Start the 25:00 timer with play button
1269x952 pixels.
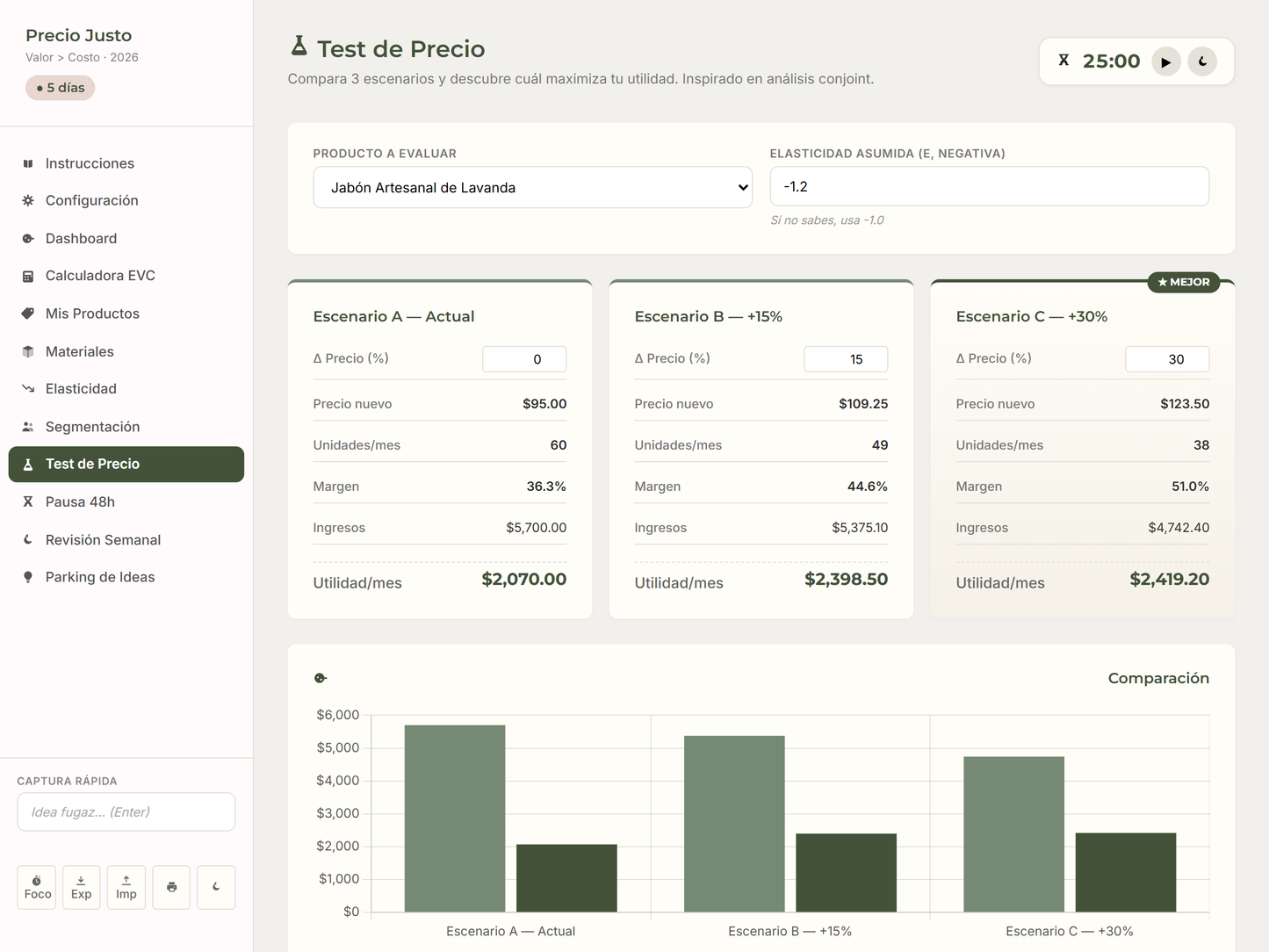tap(1166, 61)
